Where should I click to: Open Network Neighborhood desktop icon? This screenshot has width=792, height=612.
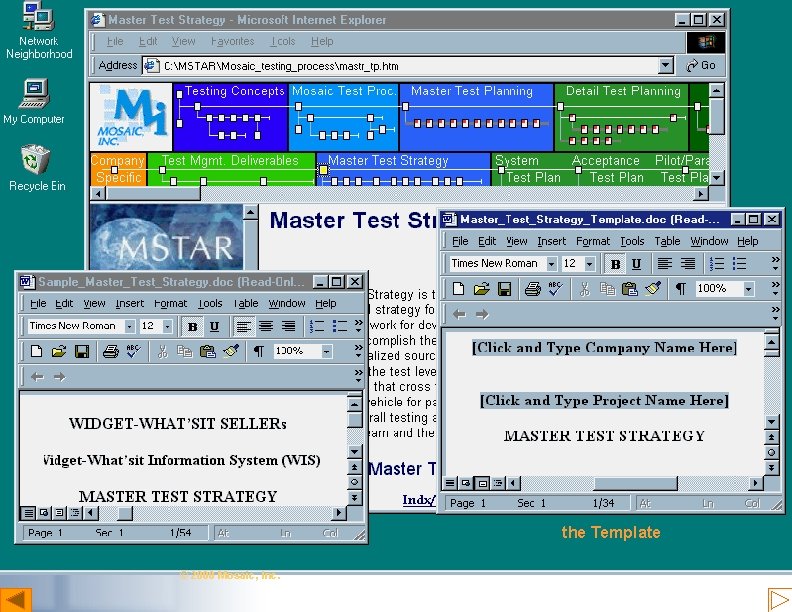pyautogui.click(x=39, y=30)
